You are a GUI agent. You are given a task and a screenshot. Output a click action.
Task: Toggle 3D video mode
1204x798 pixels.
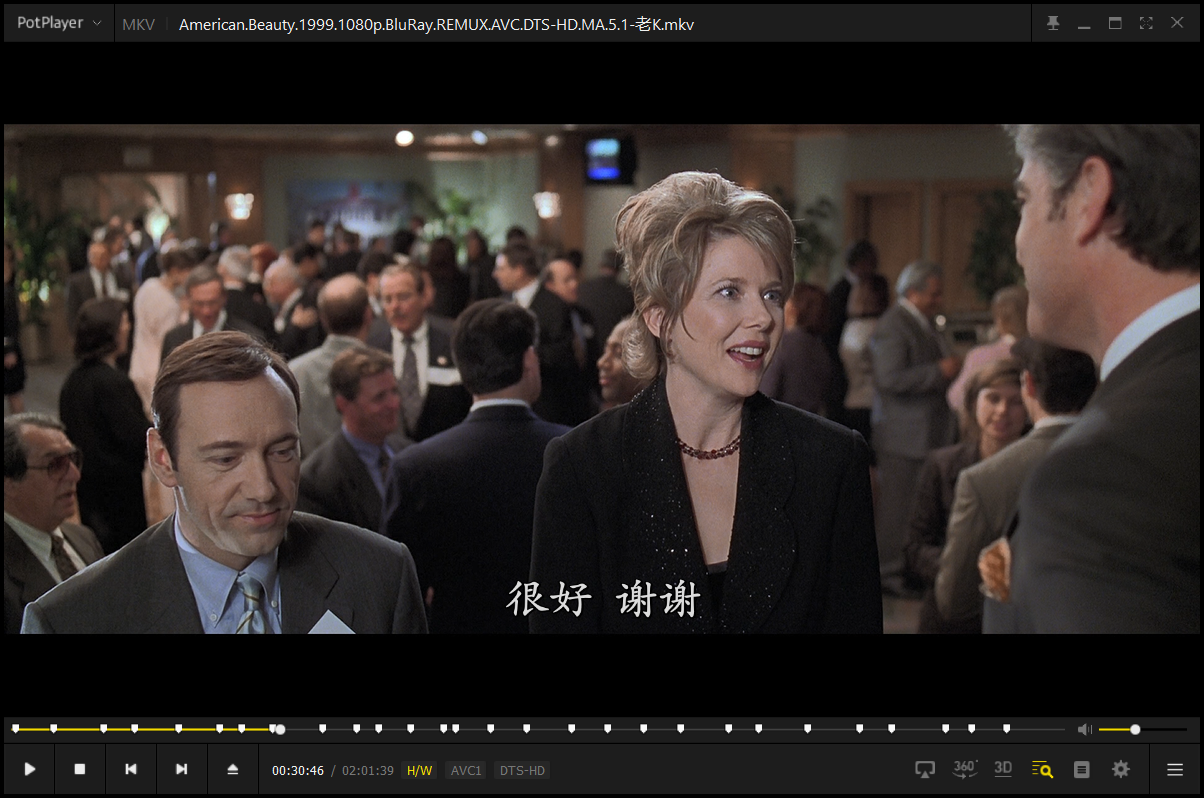pos(1003,769)
